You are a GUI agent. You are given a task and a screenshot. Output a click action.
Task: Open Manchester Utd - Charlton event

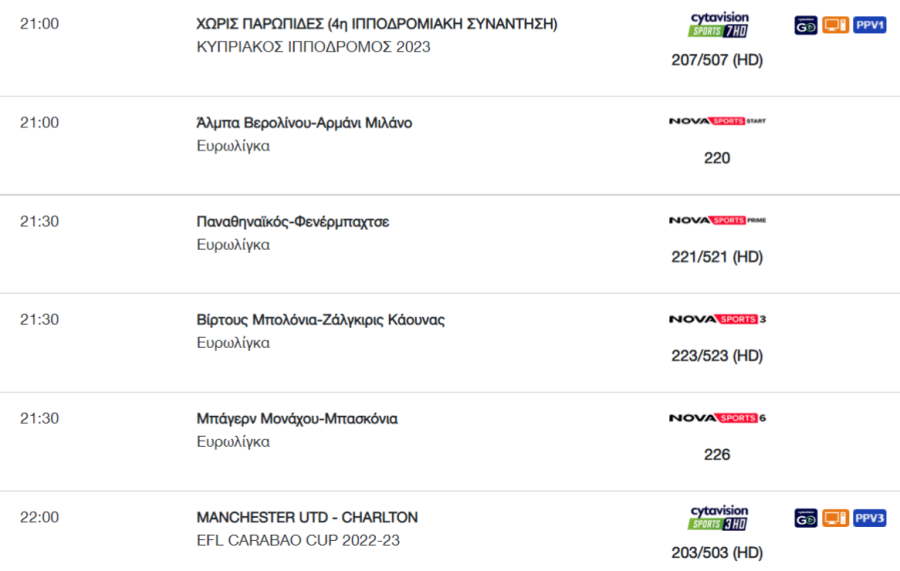tap(307, 518)
